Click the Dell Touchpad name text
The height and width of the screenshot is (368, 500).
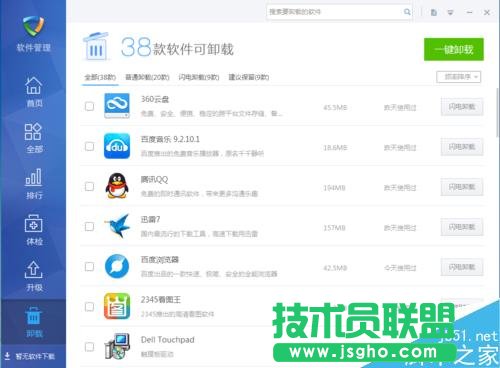tap(168, 340)
